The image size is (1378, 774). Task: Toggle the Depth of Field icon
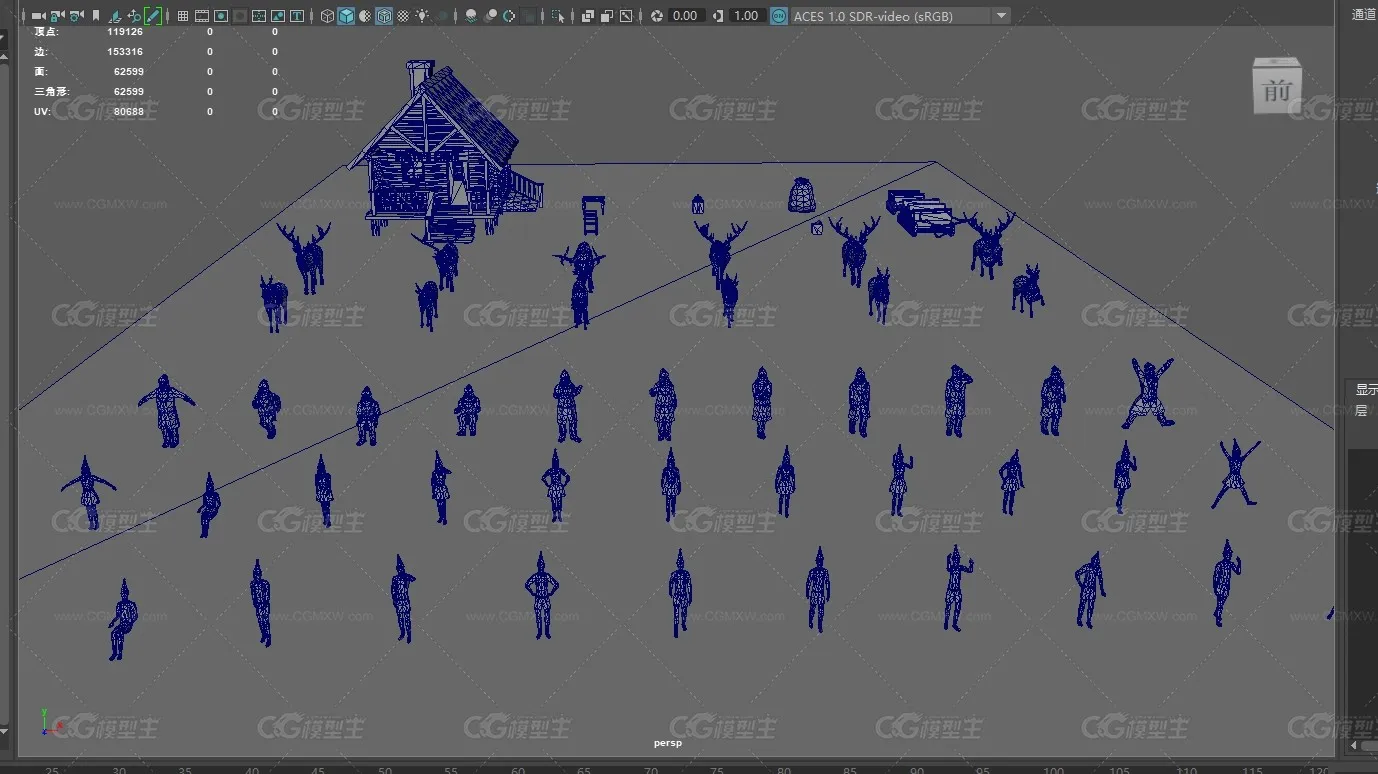tap(528, 16)
